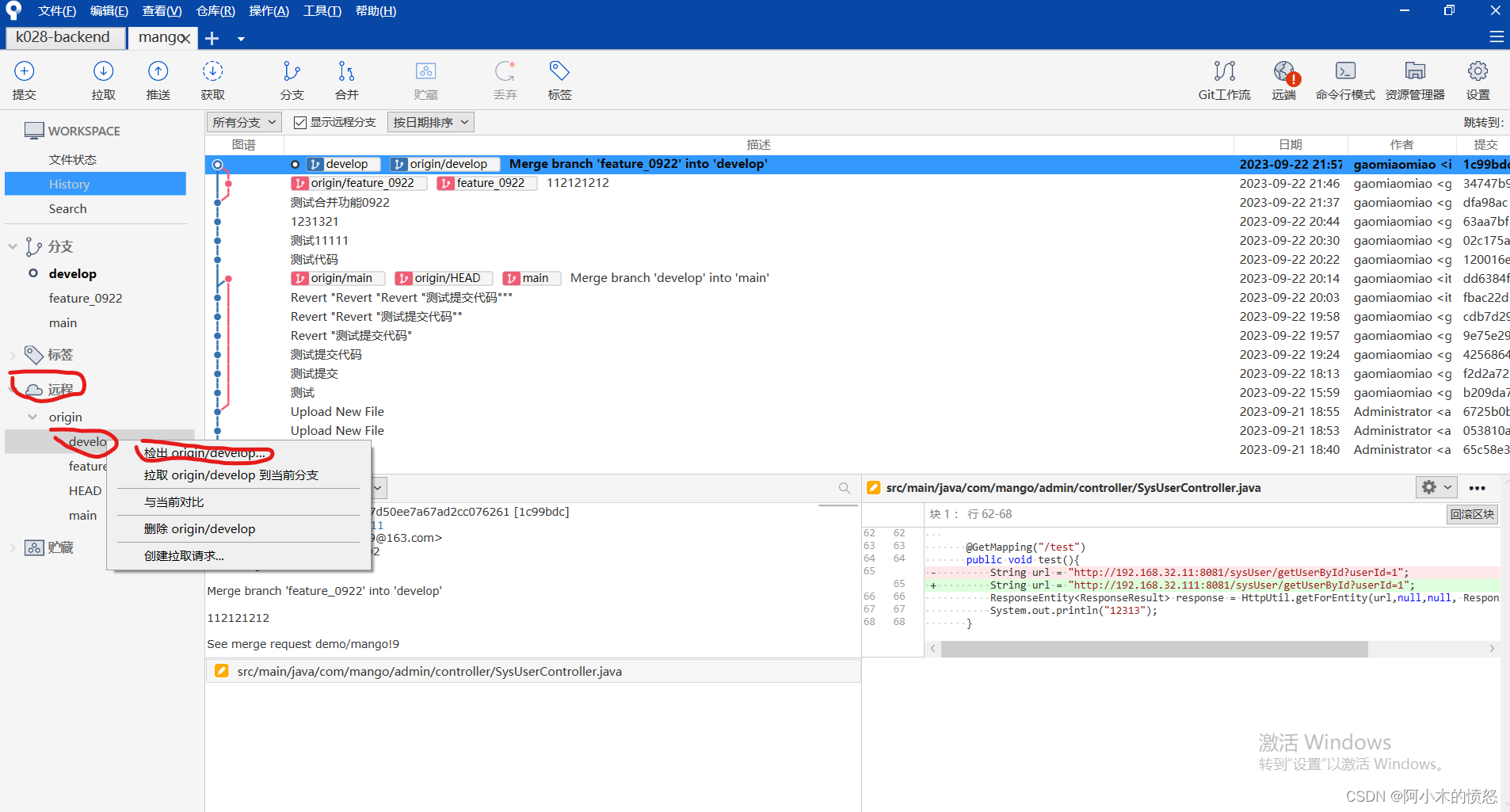Select the main remote branch under origin
1510x812 pixels.
(x=82, y=515)
